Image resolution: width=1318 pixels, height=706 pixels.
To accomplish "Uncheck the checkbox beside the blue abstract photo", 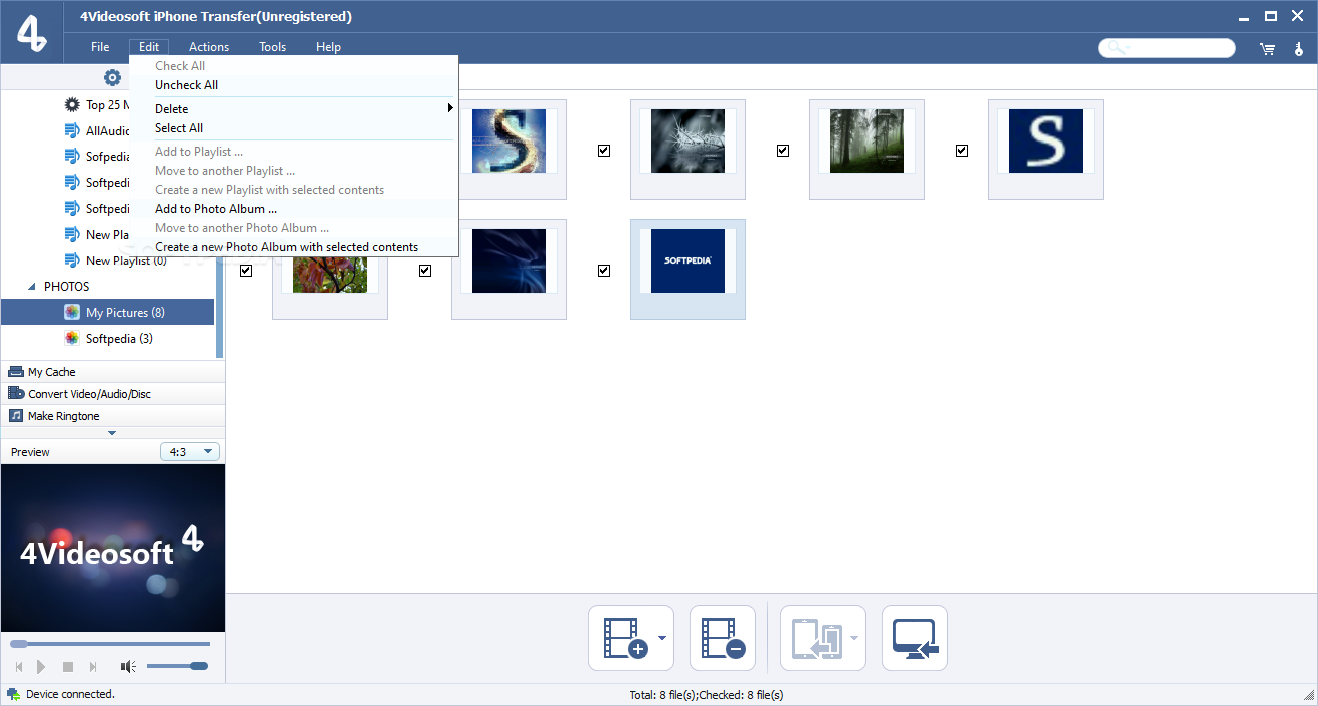I will [x=425, y=271].
